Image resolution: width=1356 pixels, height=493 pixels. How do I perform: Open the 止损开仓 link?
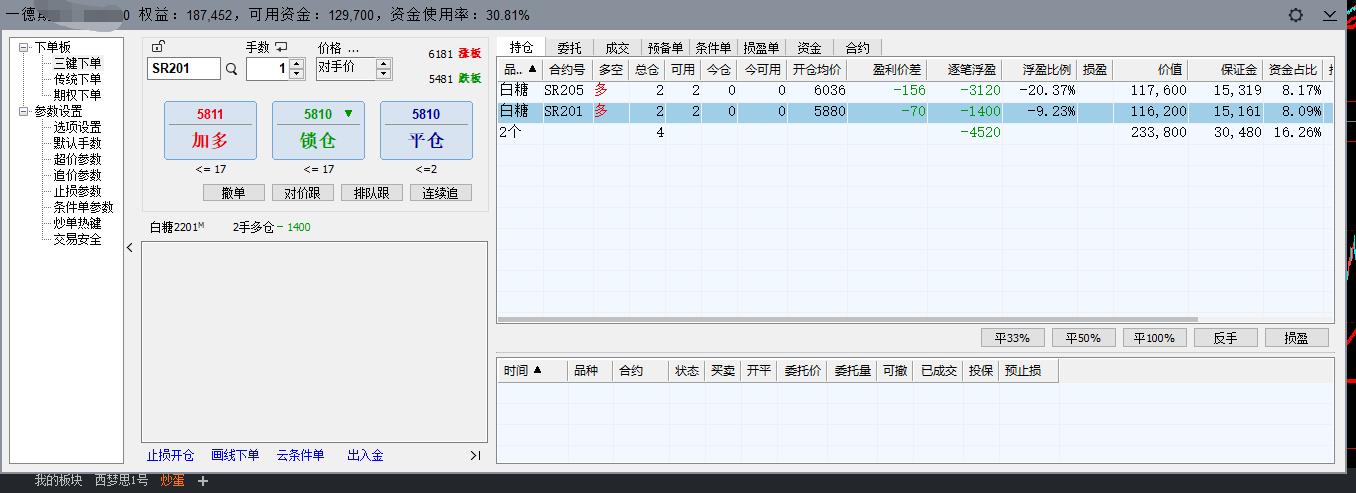[x=170, y=456]
